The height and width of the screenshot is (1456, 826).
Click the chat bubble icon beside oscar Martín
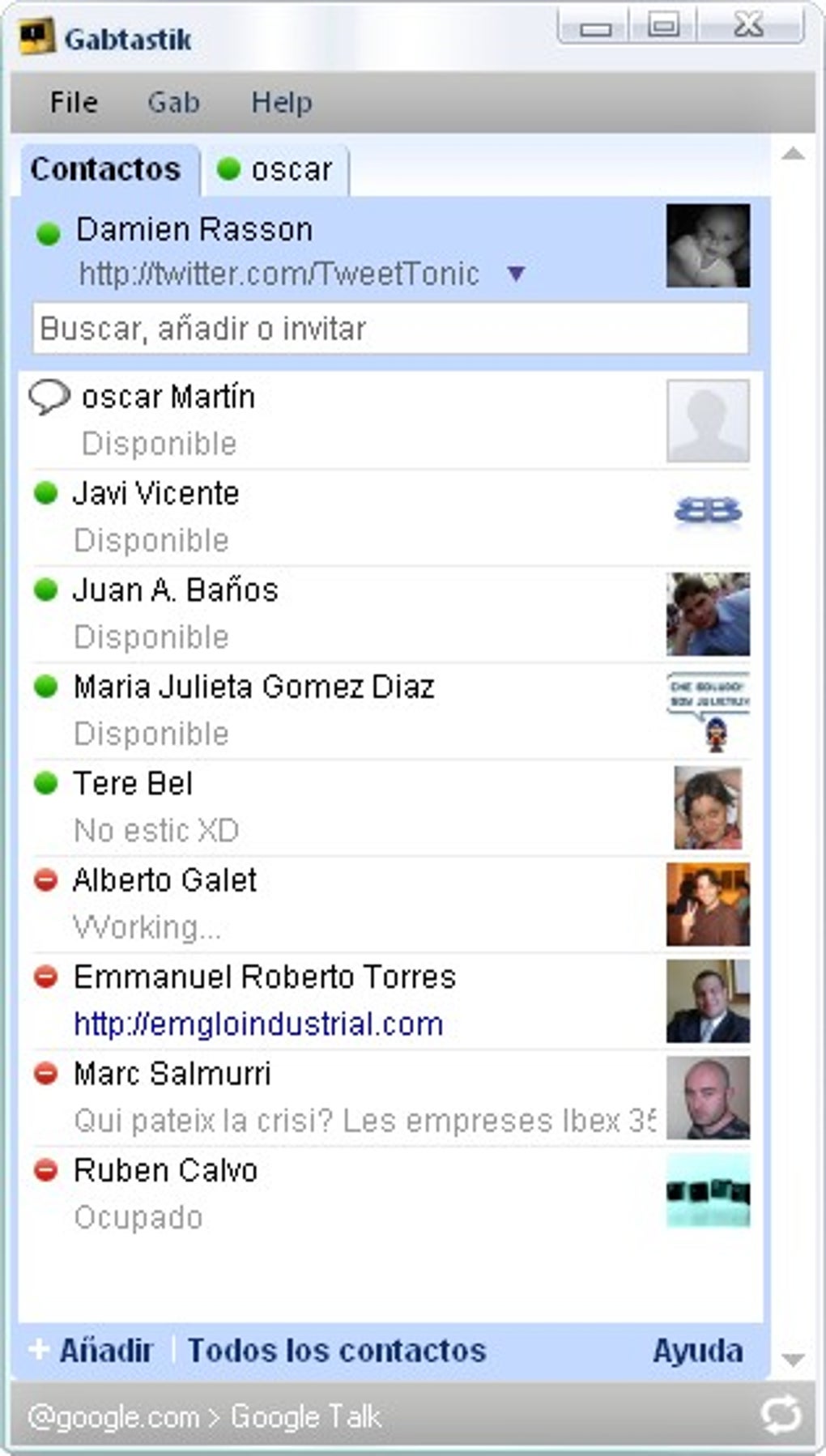tap(49, 398)
